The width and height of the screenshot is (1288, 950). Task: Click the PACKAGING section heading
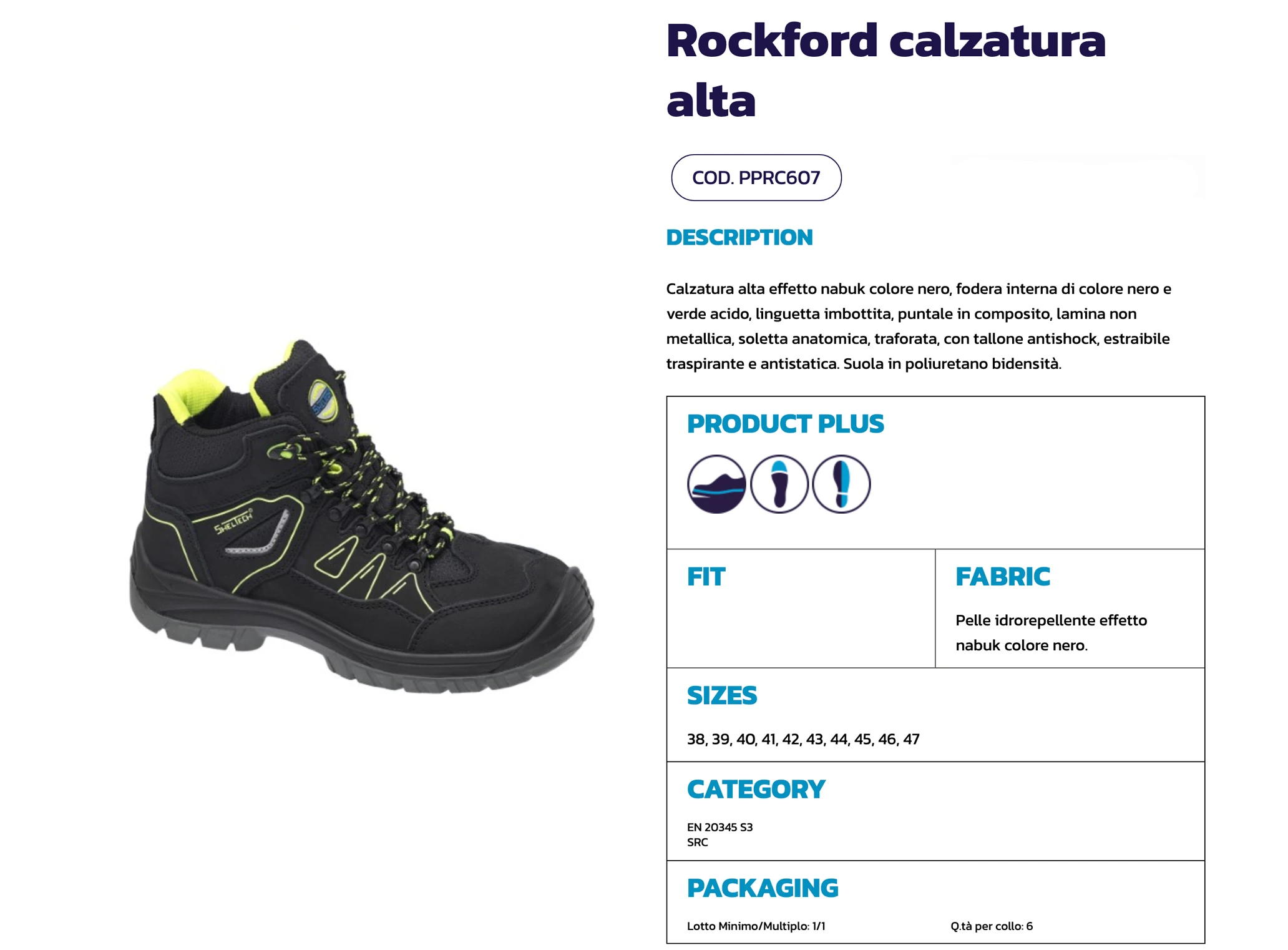pyautogui.click(x=763, y=888)
